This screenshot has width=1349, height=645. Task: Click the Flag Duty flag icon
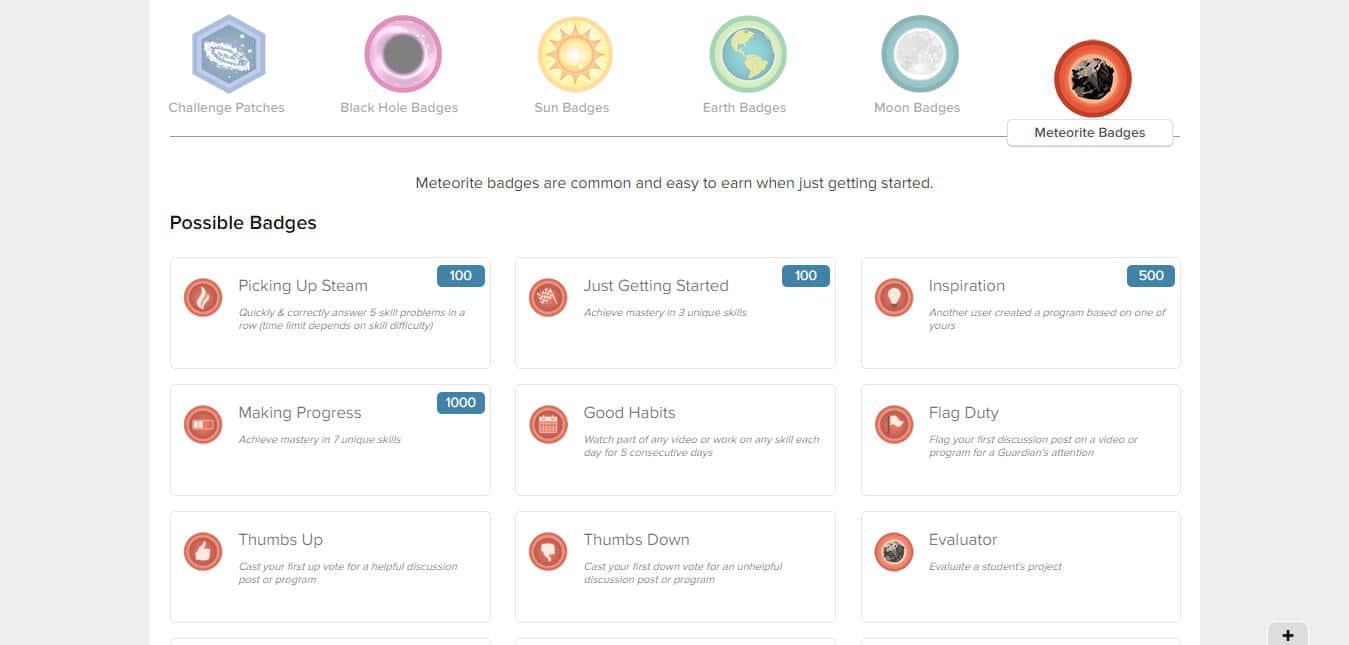coord(893,425)
